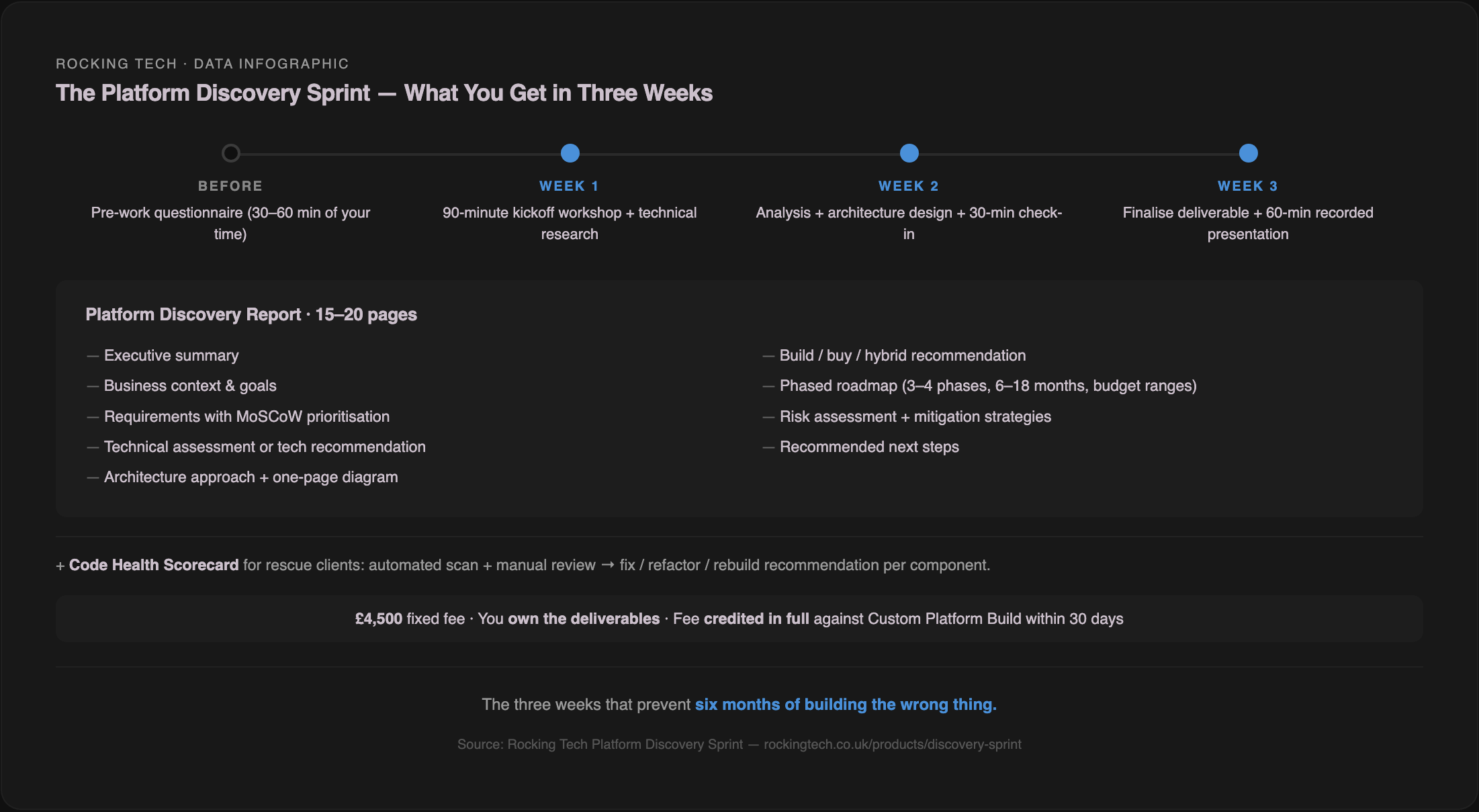Select the Phased roadmap list item
The width and height of the screenshot is (1479, 812).
coord(988,386)
